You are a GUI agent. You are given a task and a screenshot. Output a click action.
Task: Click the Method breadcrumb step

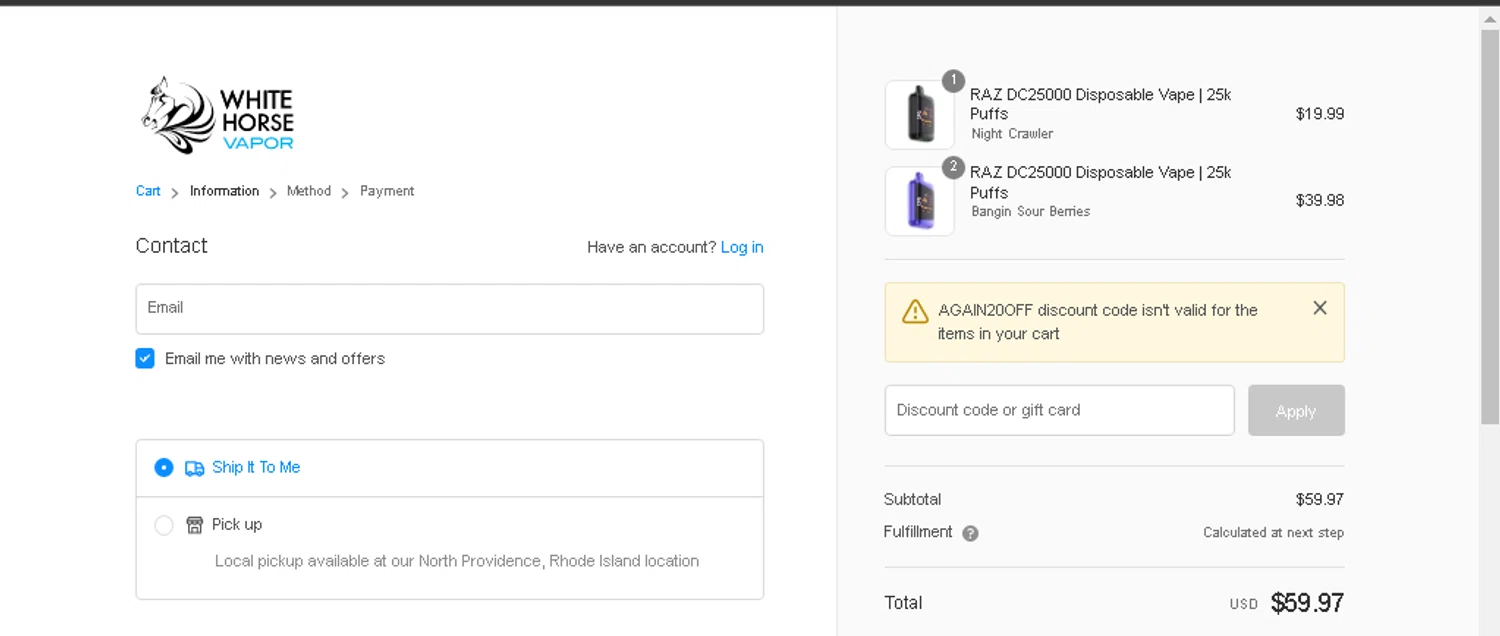pyautogui.click(x=309, y=191)
